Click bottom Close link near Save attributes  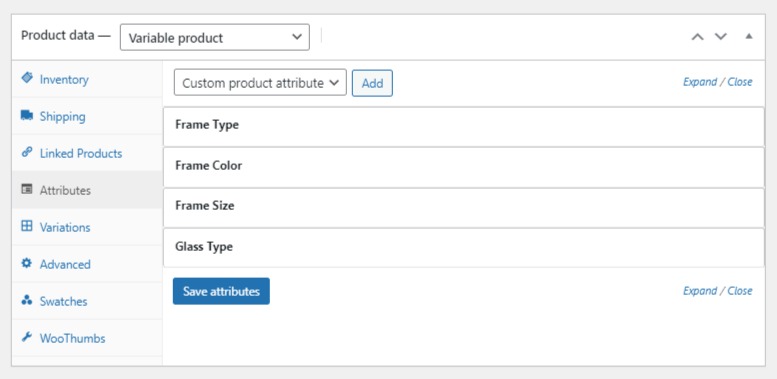(x=740, y=291)
